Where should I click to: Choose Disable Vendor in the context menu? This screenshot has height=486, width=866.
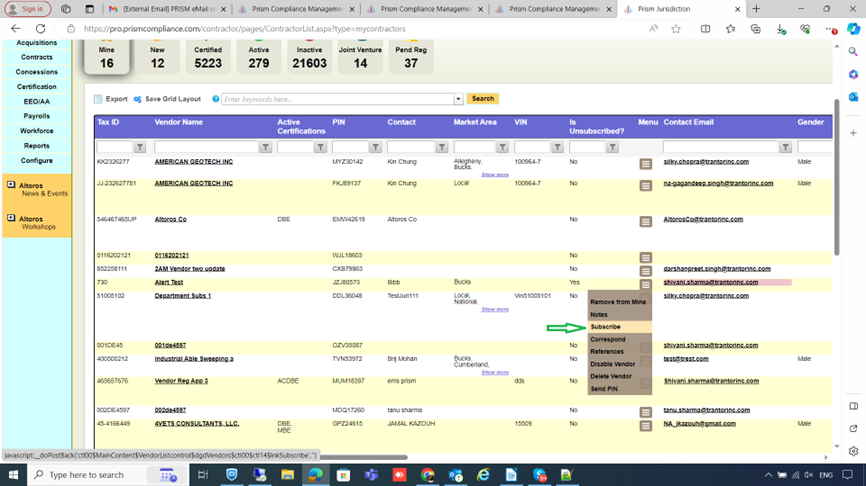pyautogui.click(x=612, y=364)
